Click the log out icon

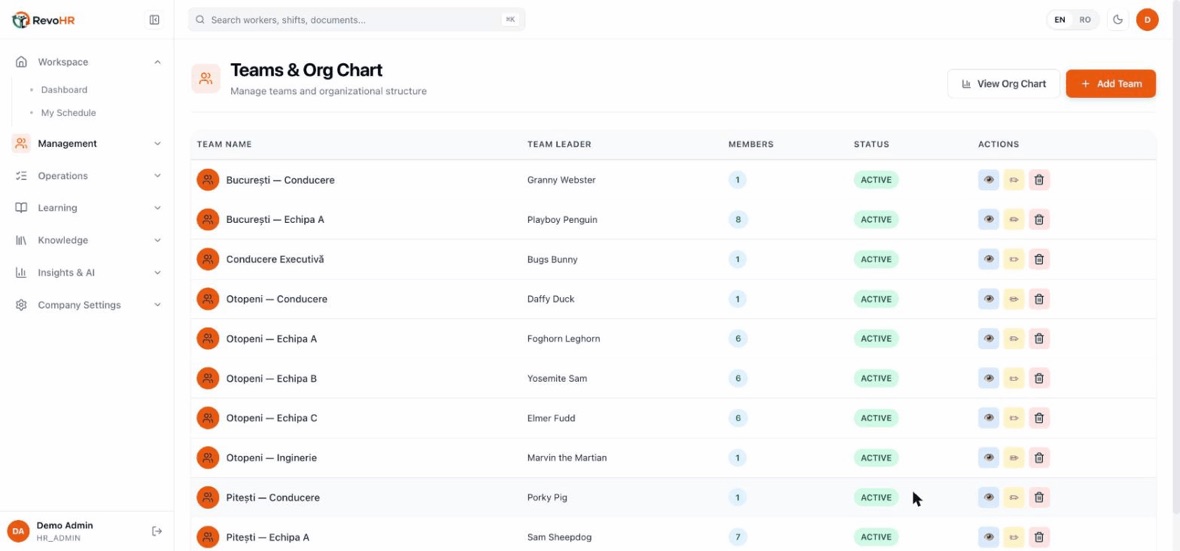[157, 531]
